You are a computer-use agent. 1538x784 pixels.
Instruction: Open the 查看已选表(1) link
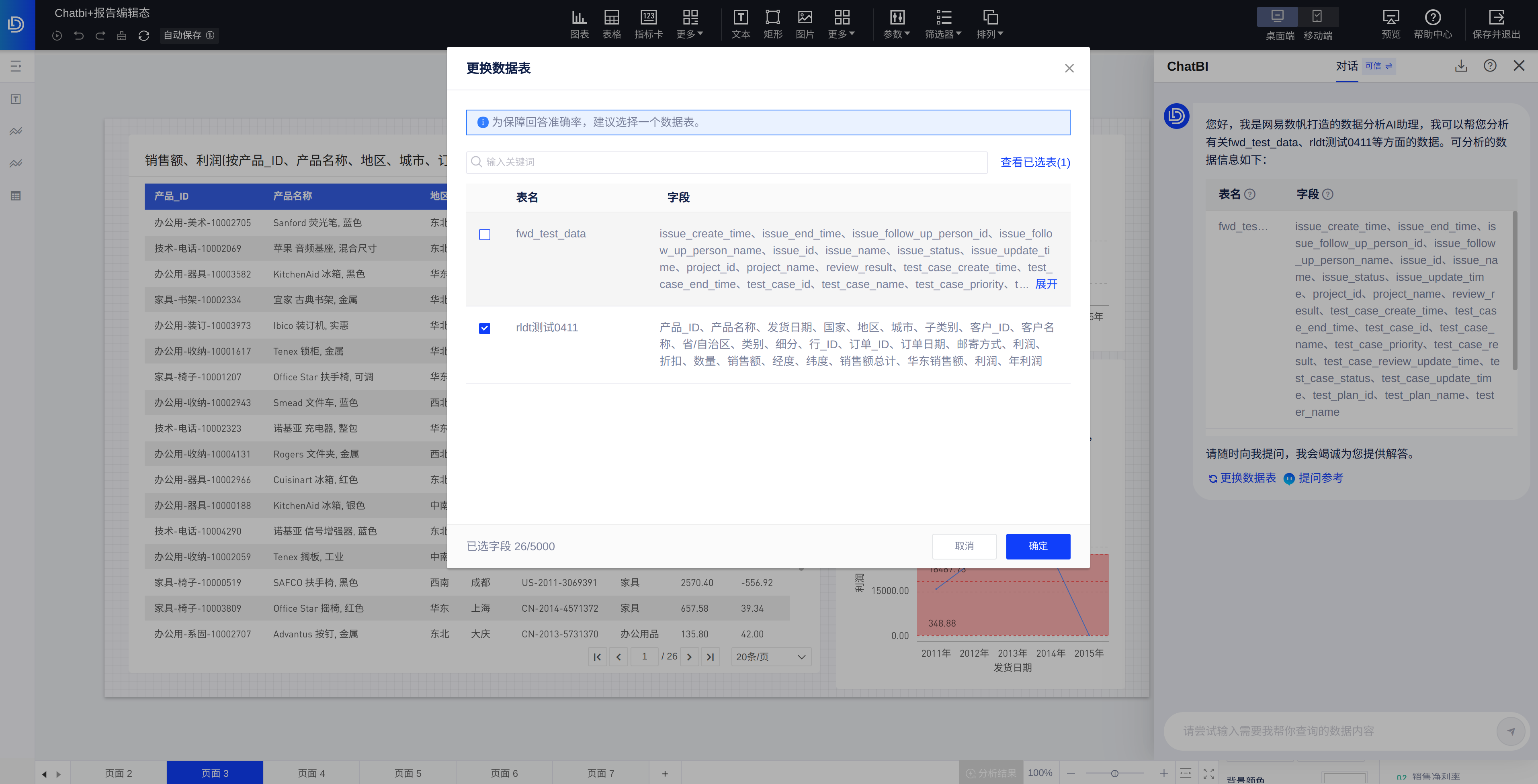pyautogui.click(x=1035, y=162)
